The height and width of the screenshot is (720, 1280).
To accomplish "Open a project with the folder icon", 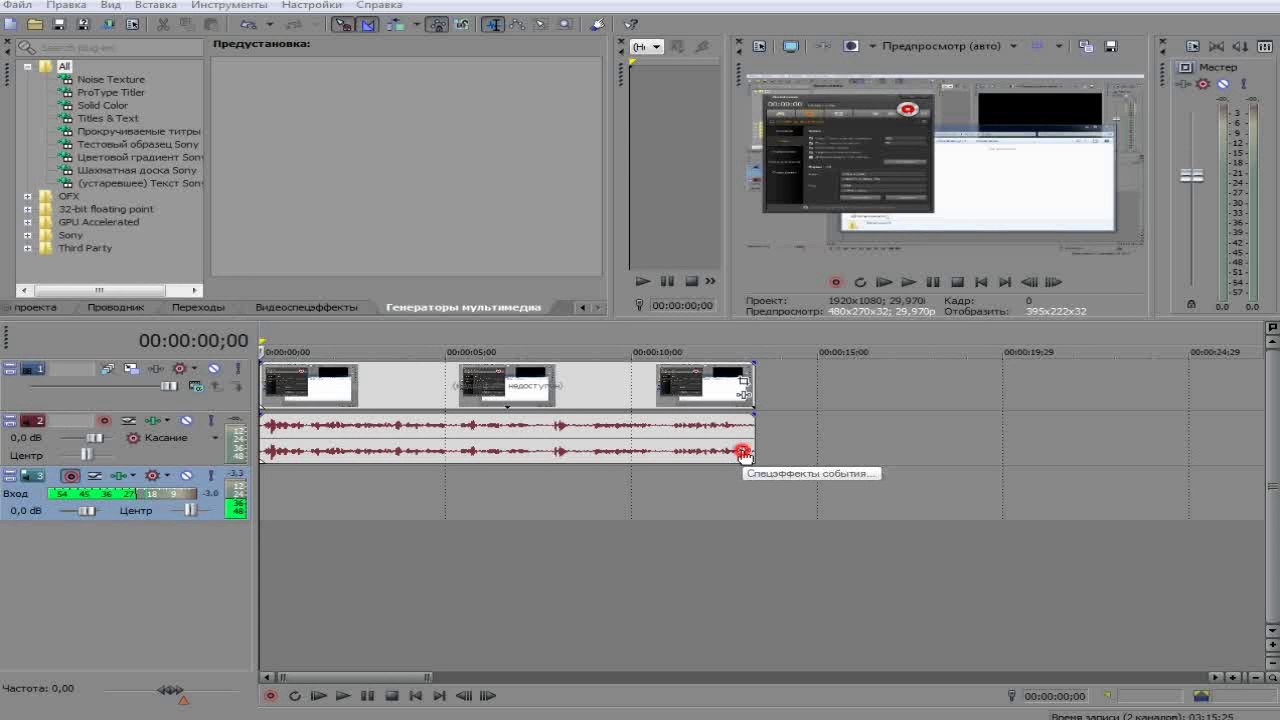I will 35,24.
